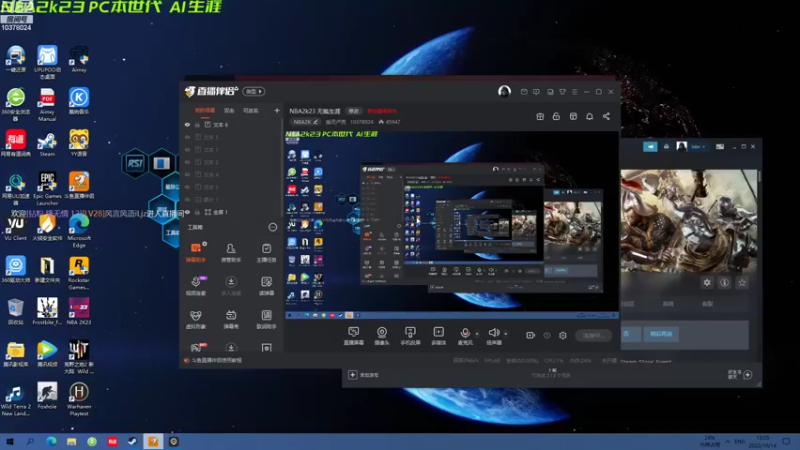Screen dimensions: 800x450
Task: Toggle visibility eye of 全屏 1 layer
Action: pos(187,212)
